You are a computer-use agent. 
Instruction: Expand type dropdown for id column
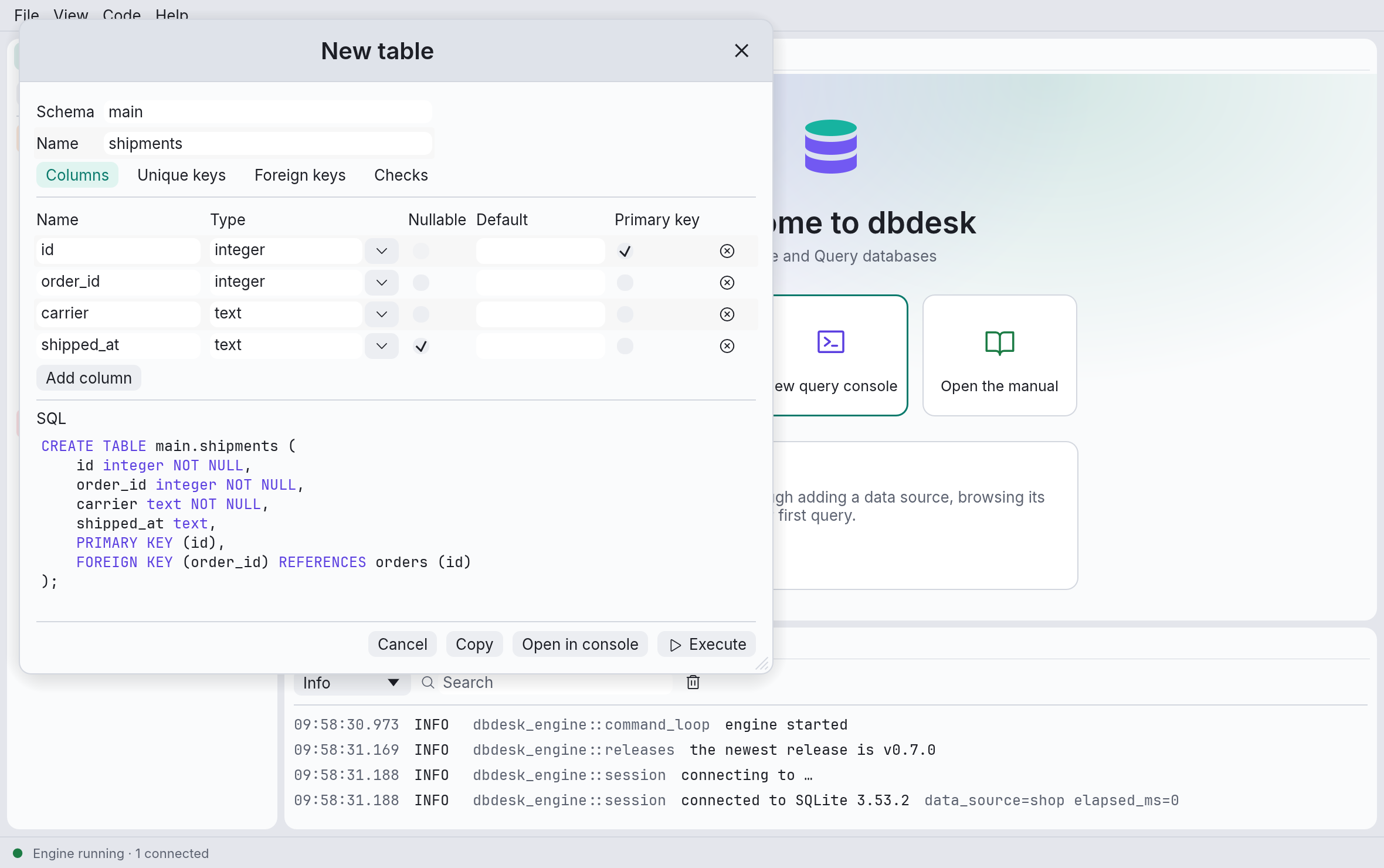[x=382, y=251]
